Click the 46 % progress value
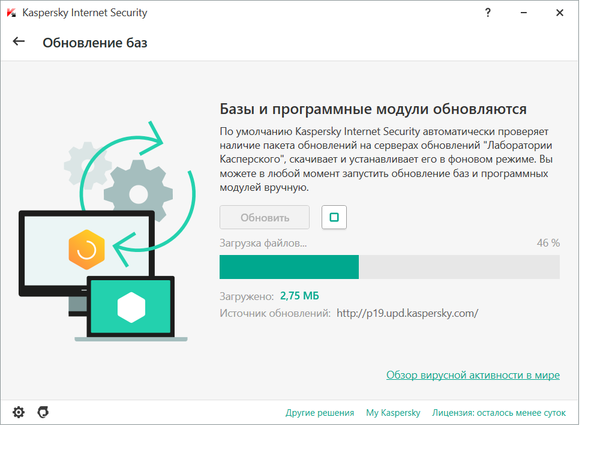Screen dimensions: 600x450 point(548,243)
